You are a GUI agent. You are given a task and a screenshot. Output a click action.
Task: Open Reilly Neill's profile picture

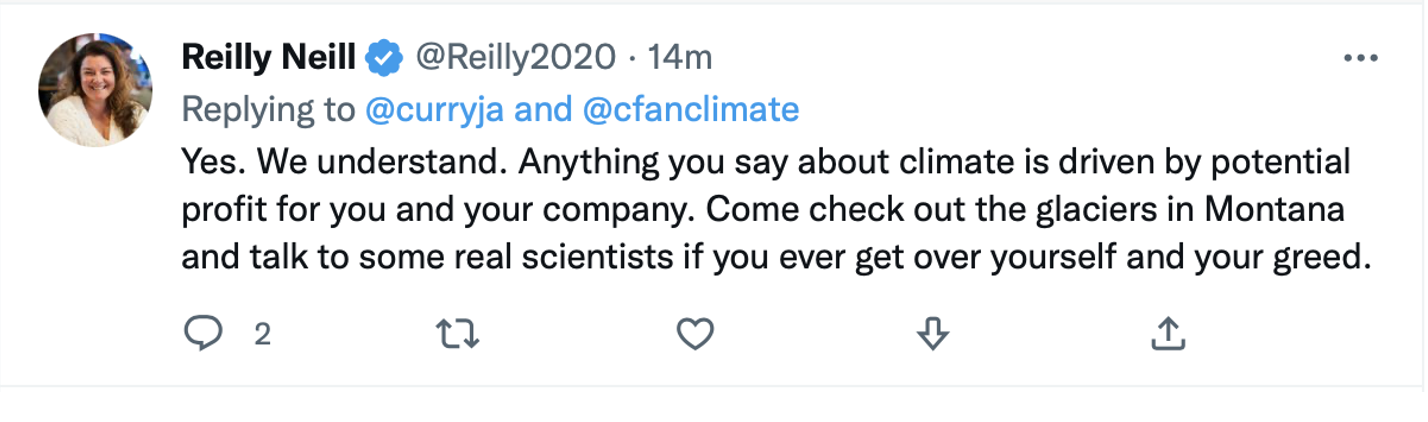tap(95, 89)
